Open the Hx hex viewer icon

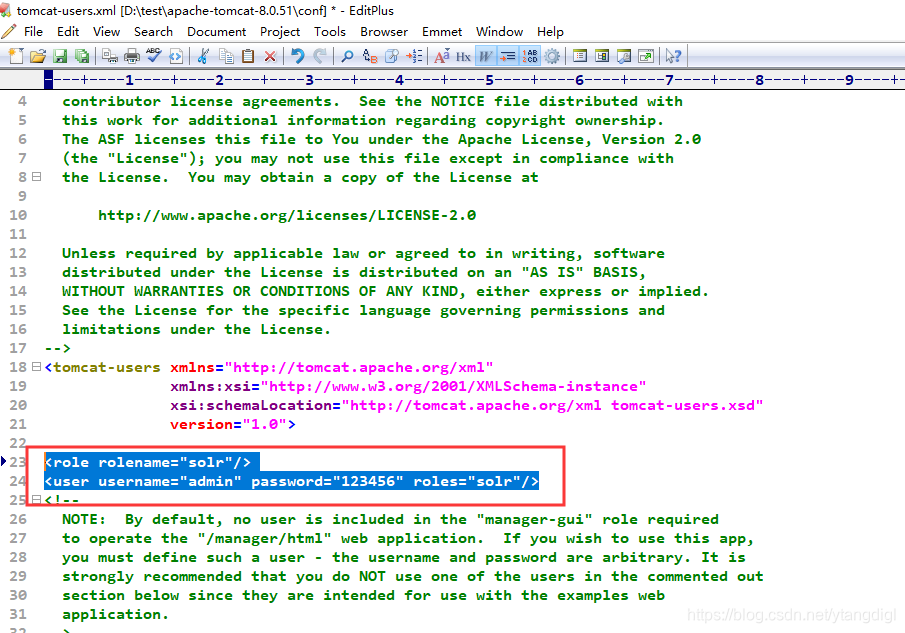pyautogui.click(x=463, y=56)
